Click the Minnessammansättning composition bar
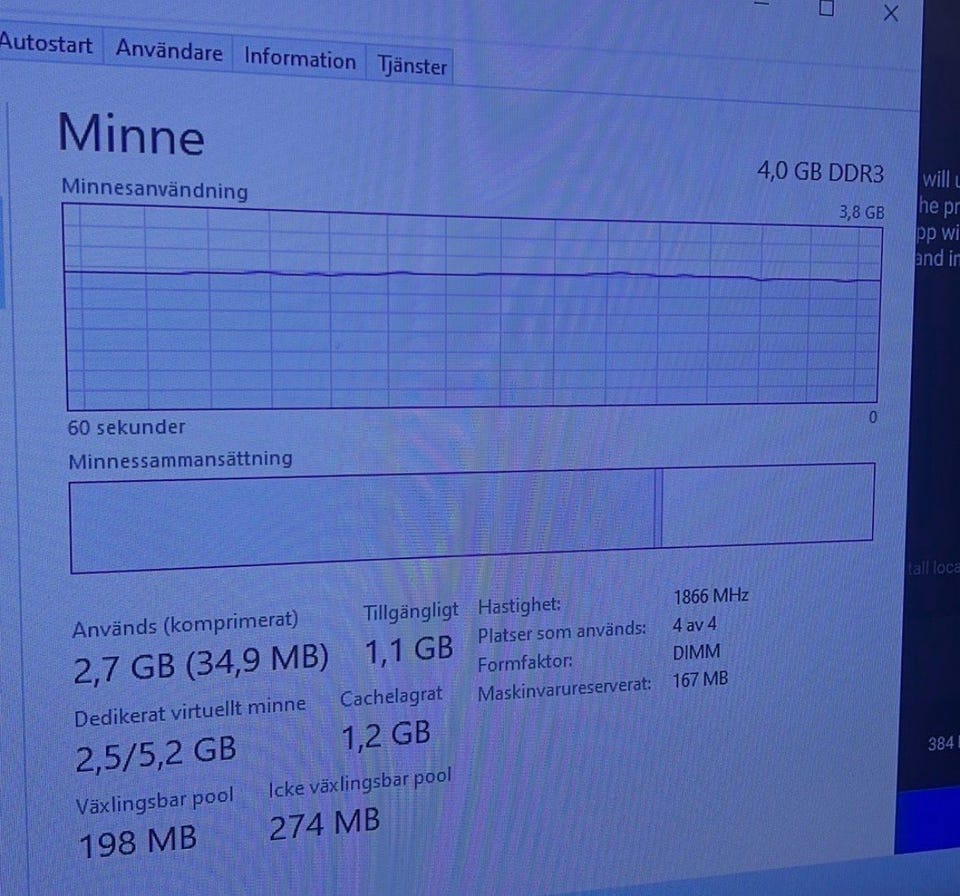The width and height of the screenshot is (960, 896). point(472,518)
